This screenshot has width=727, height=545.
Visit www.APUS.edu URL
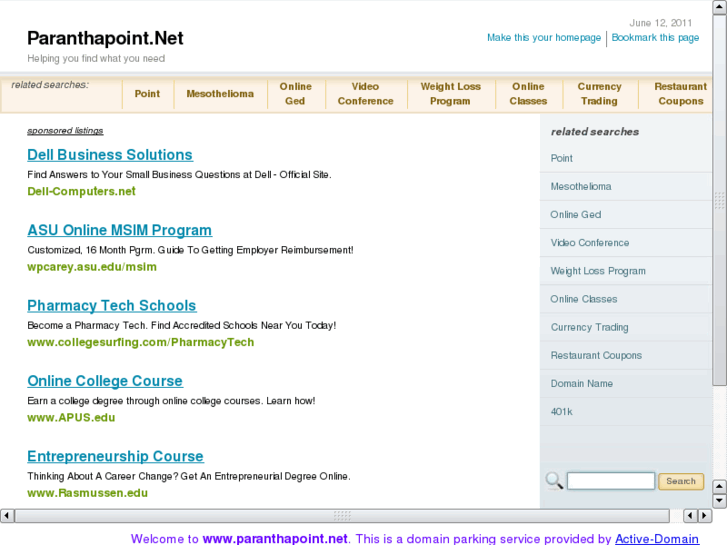point(71,417)
